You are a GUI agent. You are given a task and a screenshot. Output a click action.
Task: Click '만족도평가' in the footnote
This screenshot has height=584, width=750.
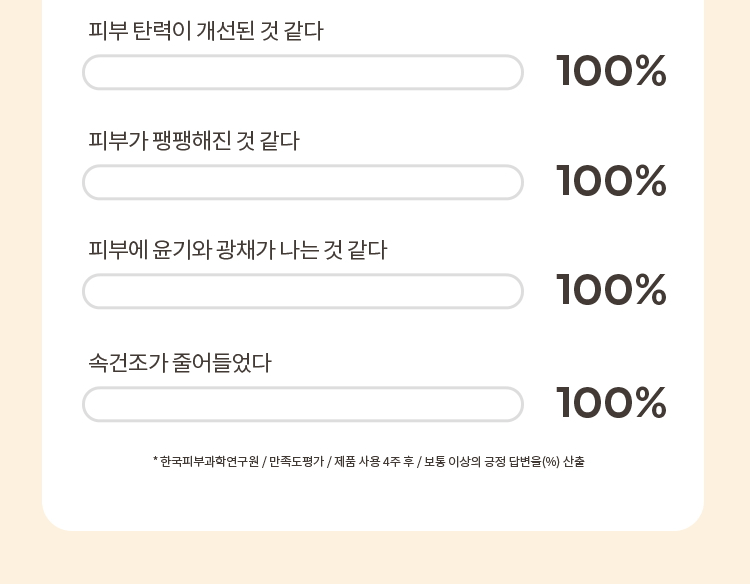tap(295, 462)
